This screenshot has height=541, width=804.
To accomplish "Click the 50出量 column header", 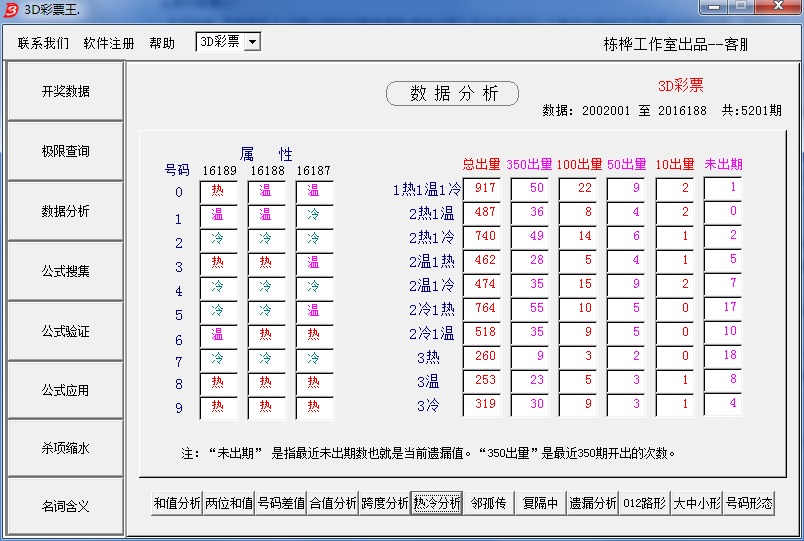I will (x=627, y=165).
